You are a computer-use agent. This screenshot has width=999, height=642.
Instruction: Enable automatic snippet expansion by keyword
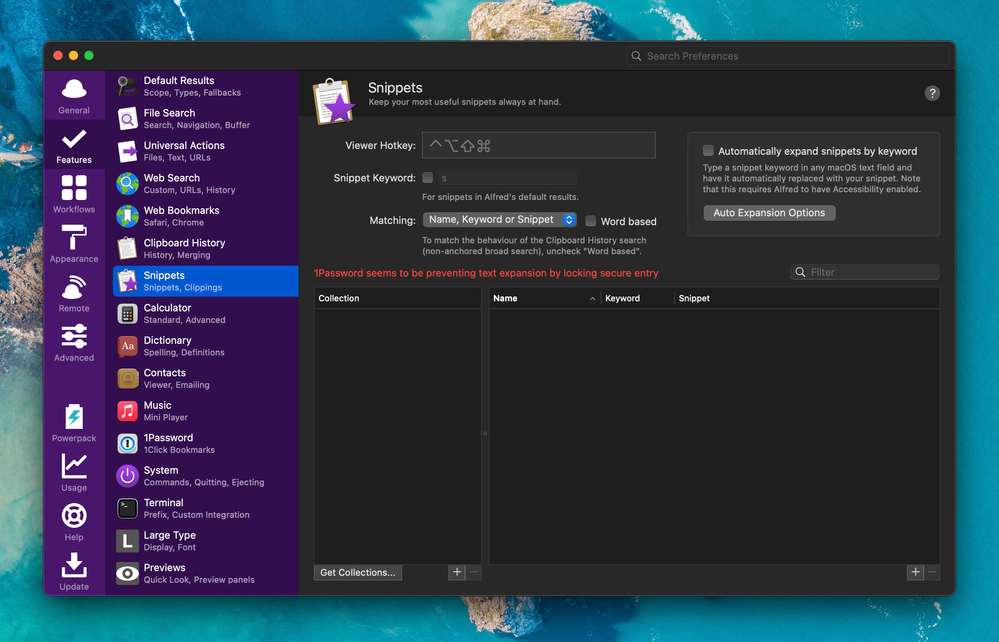point(708,151)
